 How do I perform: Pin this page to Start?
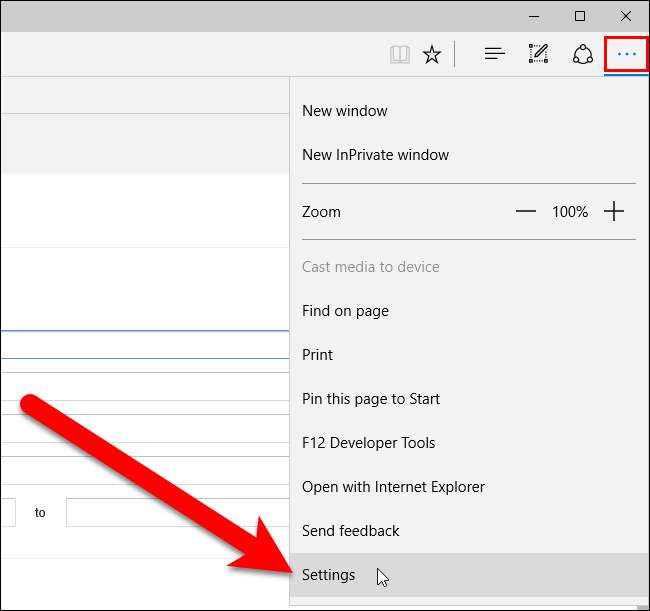[371, 399]
